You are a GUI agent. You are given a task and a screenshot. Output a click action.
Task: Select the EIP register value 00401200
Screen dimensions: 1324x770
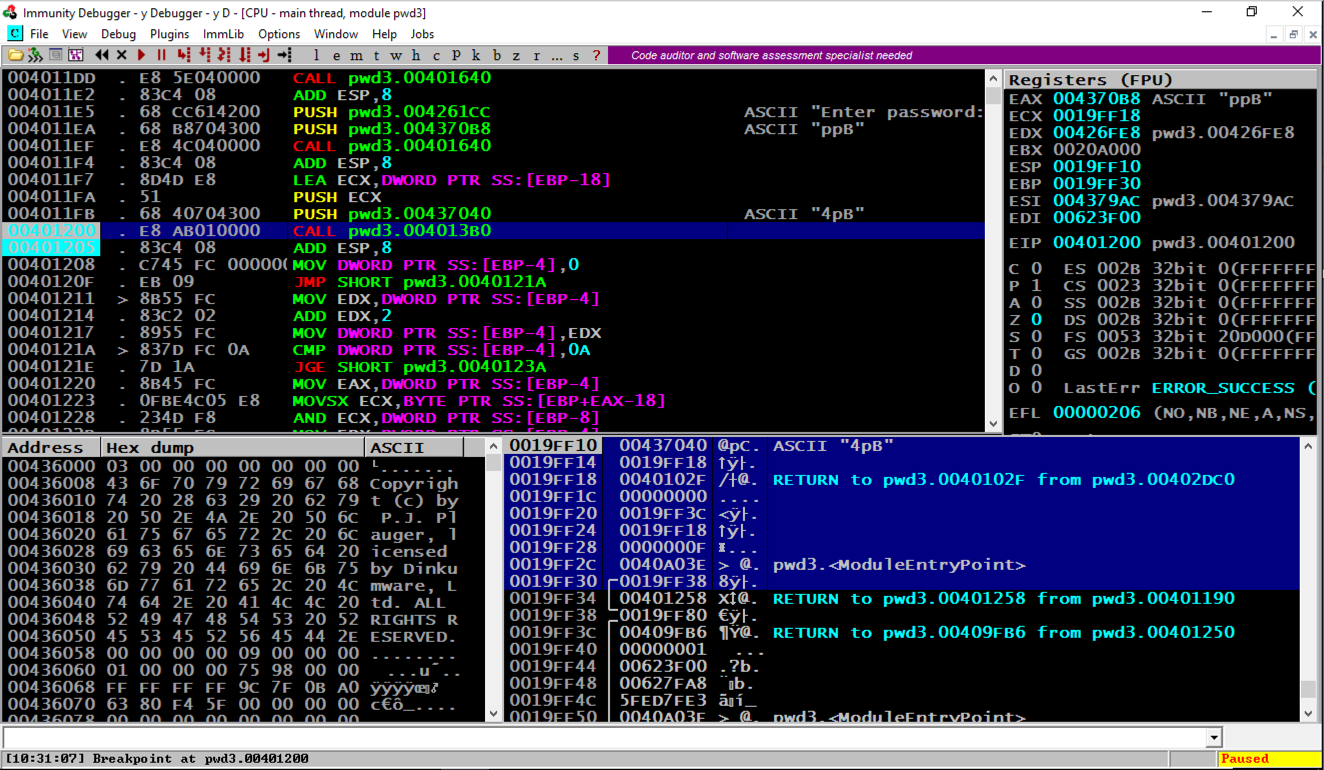click(x=1097, y=243)
